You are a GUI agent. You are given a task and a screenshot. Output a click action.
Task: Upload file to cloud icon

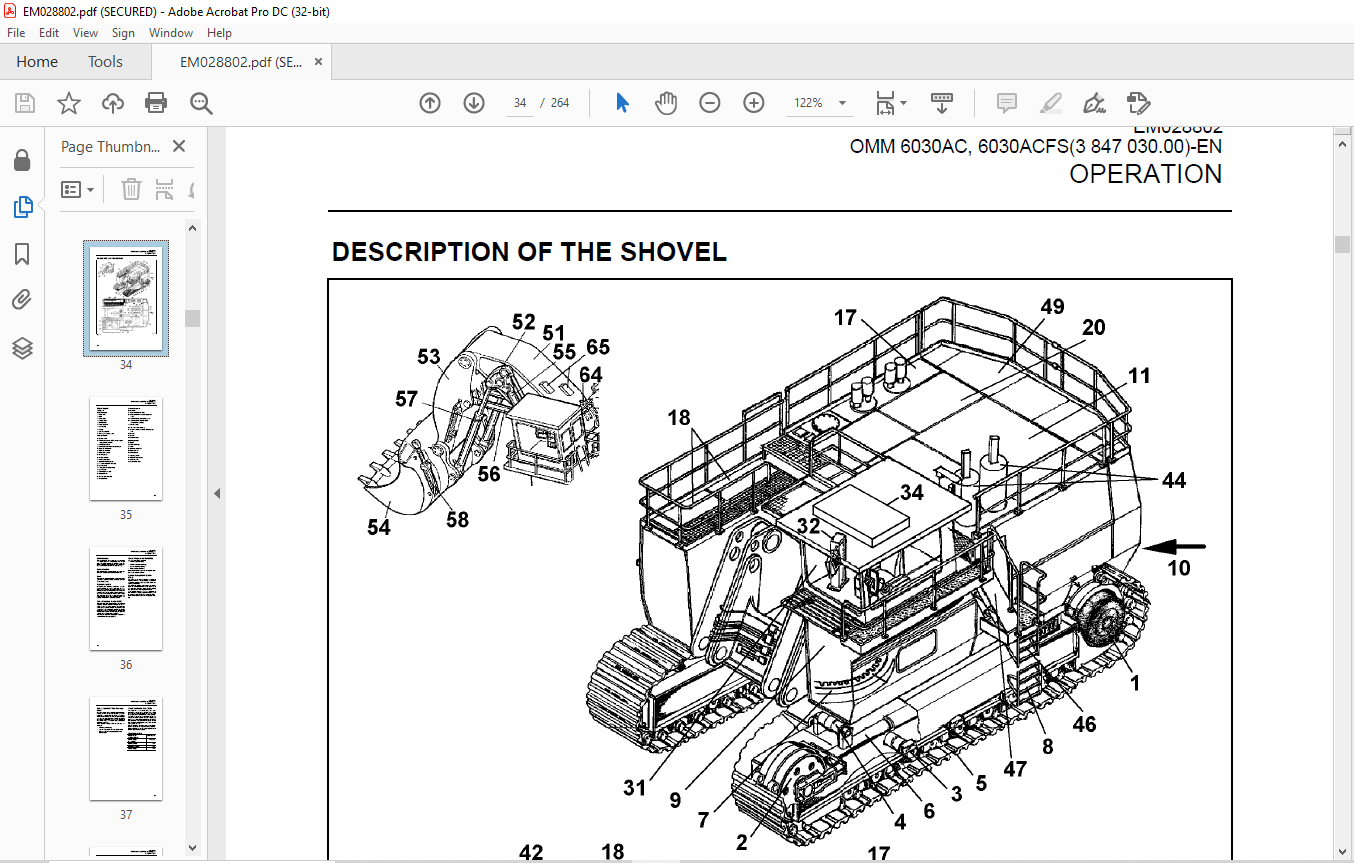click(113, 103)
